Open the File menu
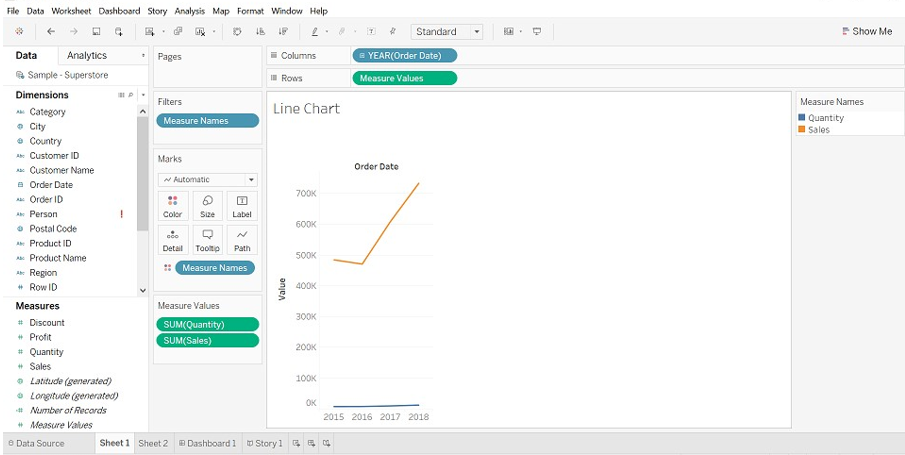This screenshot has width=905, height=455. [13, 11]
